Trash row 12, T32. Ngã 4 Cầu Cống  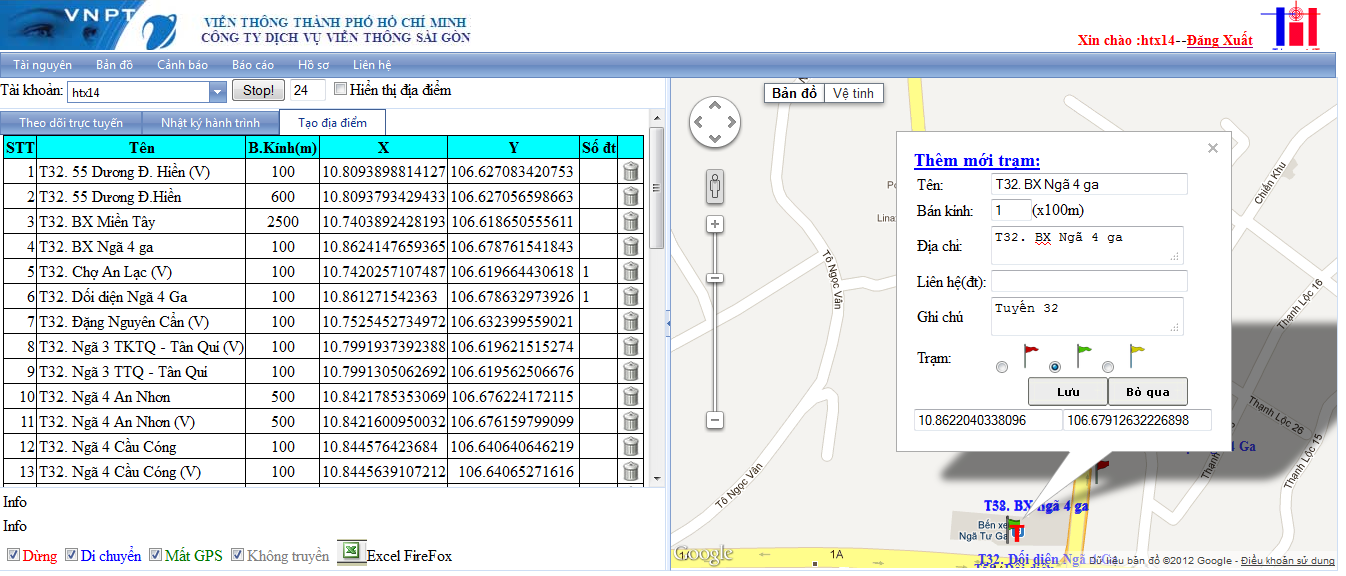(x=630, y=447)
